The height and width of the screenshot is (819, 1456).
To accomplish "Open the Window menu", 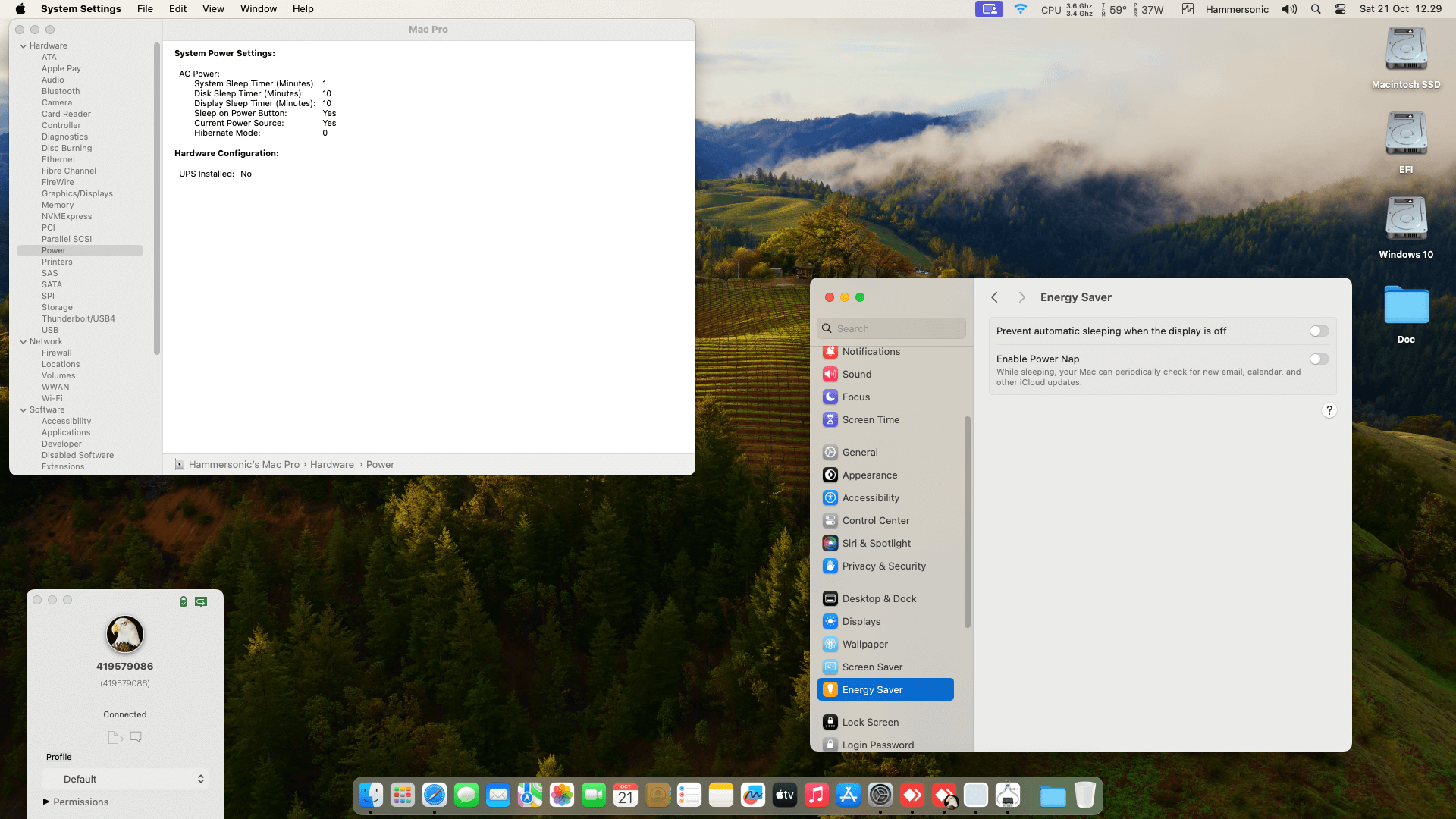I will [259, 9].
